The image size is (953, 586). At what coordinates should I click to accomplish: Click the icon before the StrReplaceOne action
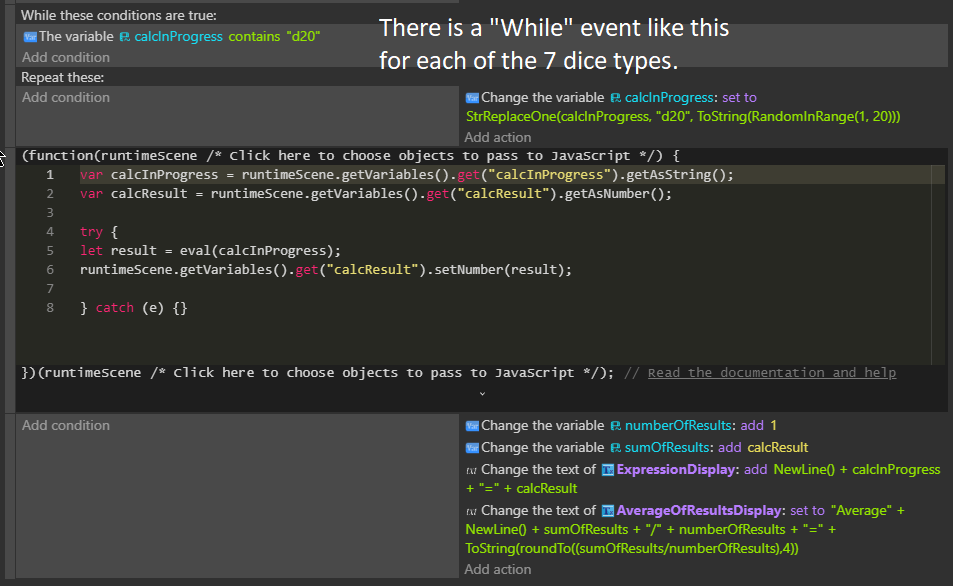(x=472, y=98)
